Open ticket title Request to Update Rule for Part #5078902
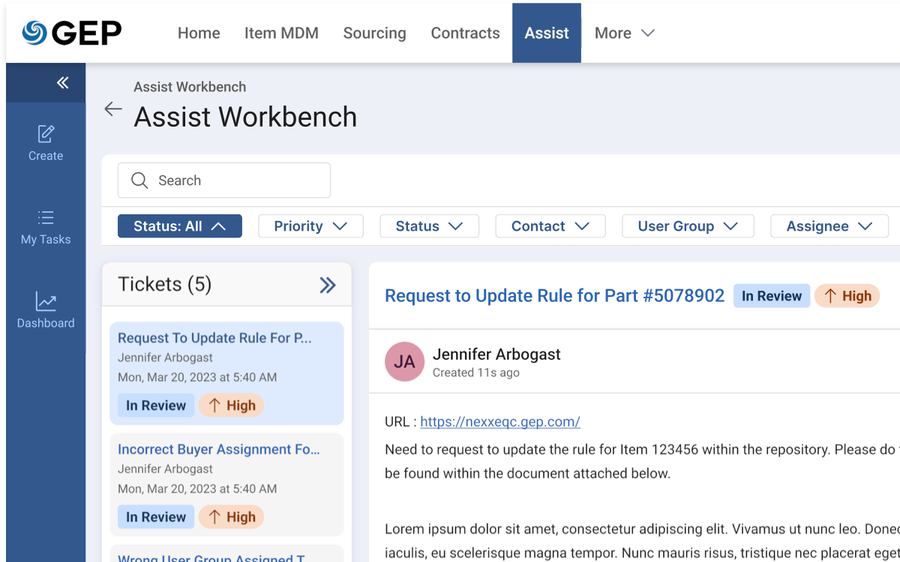This screenshot has height=562, width=900. pyautogui.click(x=554, y=296)
